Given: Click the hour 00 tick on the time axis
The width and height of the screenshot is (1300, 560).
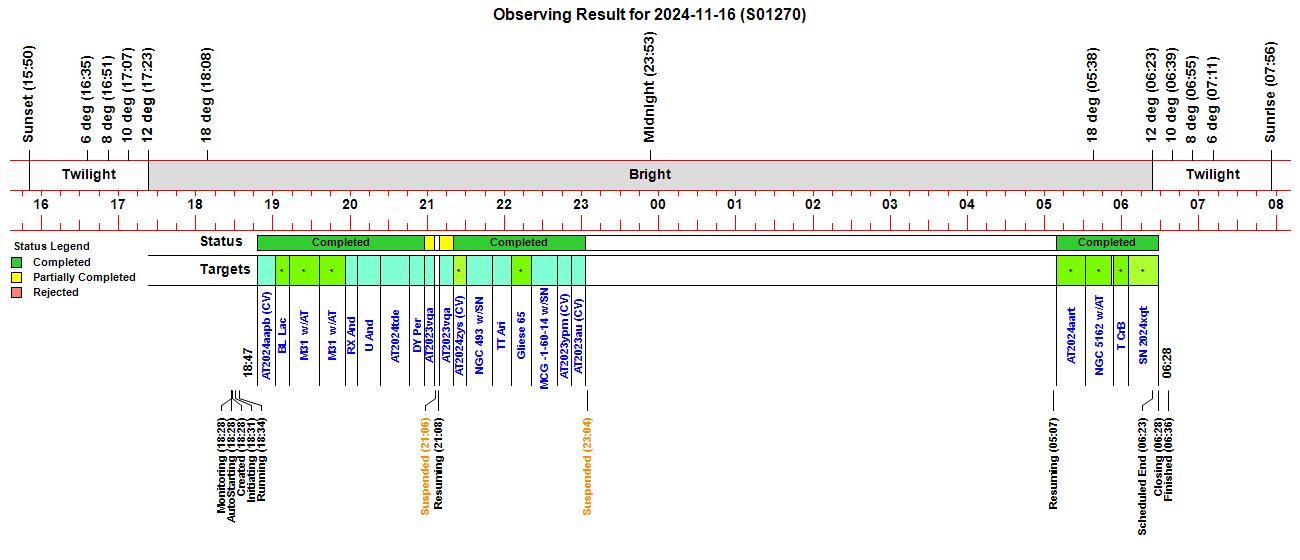Looking at the screenshot, I should [x=657, y=204].
